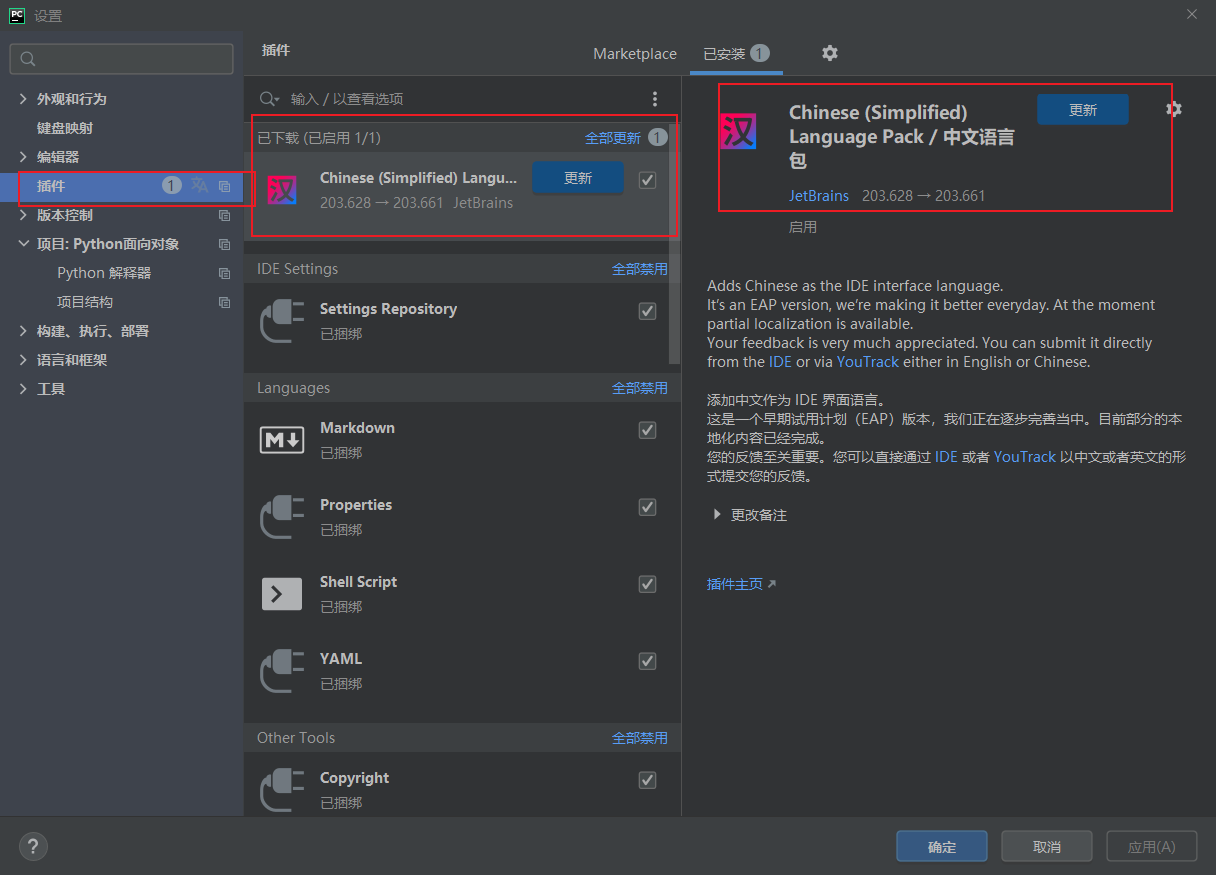Click the 取消 button
The image size is (1216, 875).
(1047, 846)
